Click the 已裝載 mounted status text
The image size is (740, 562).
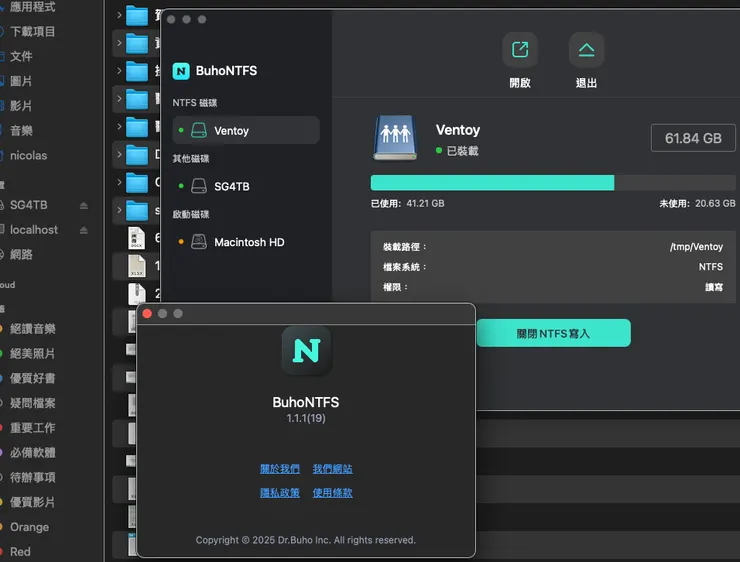(462, 151)
